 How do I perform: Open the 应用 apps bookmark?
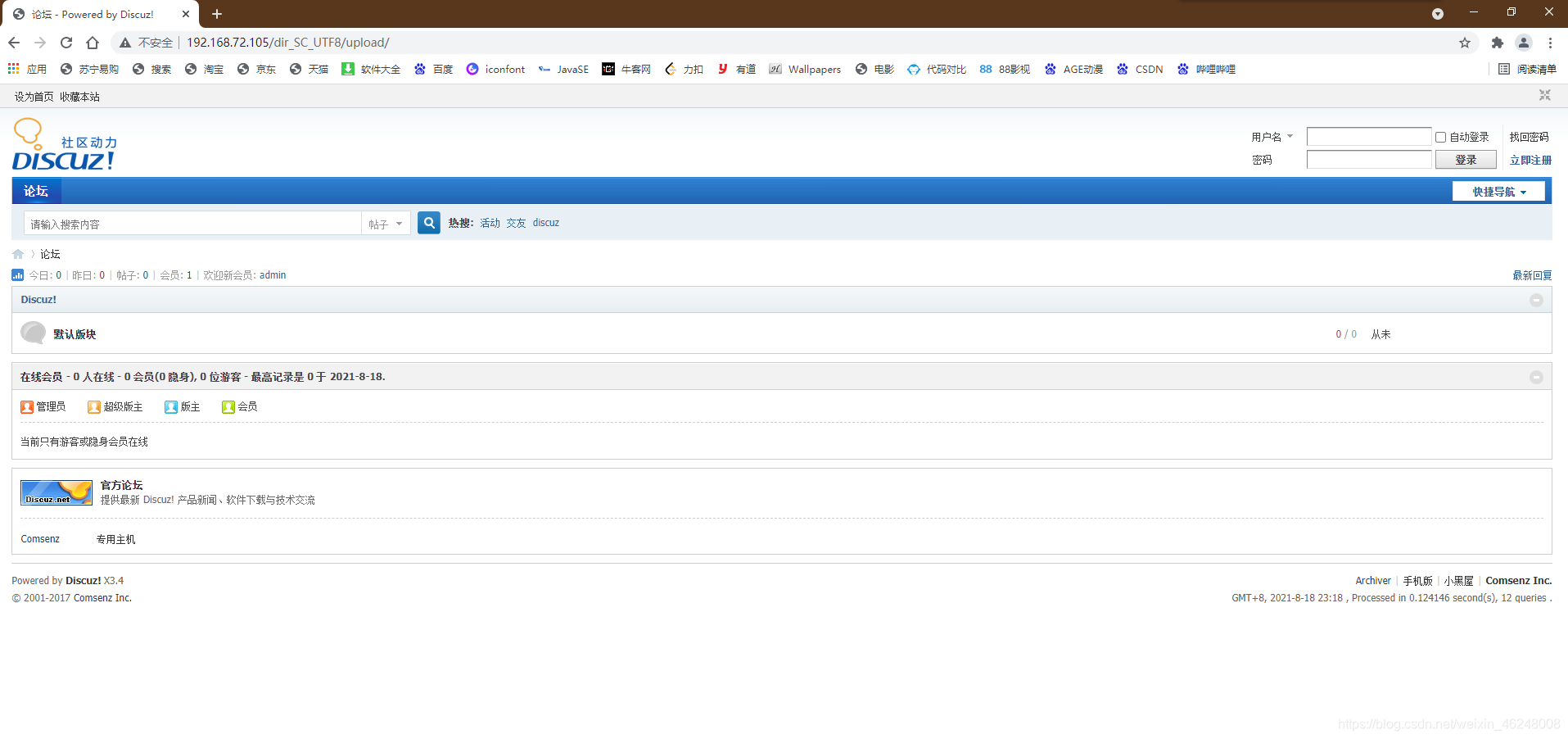pos(27,69)
